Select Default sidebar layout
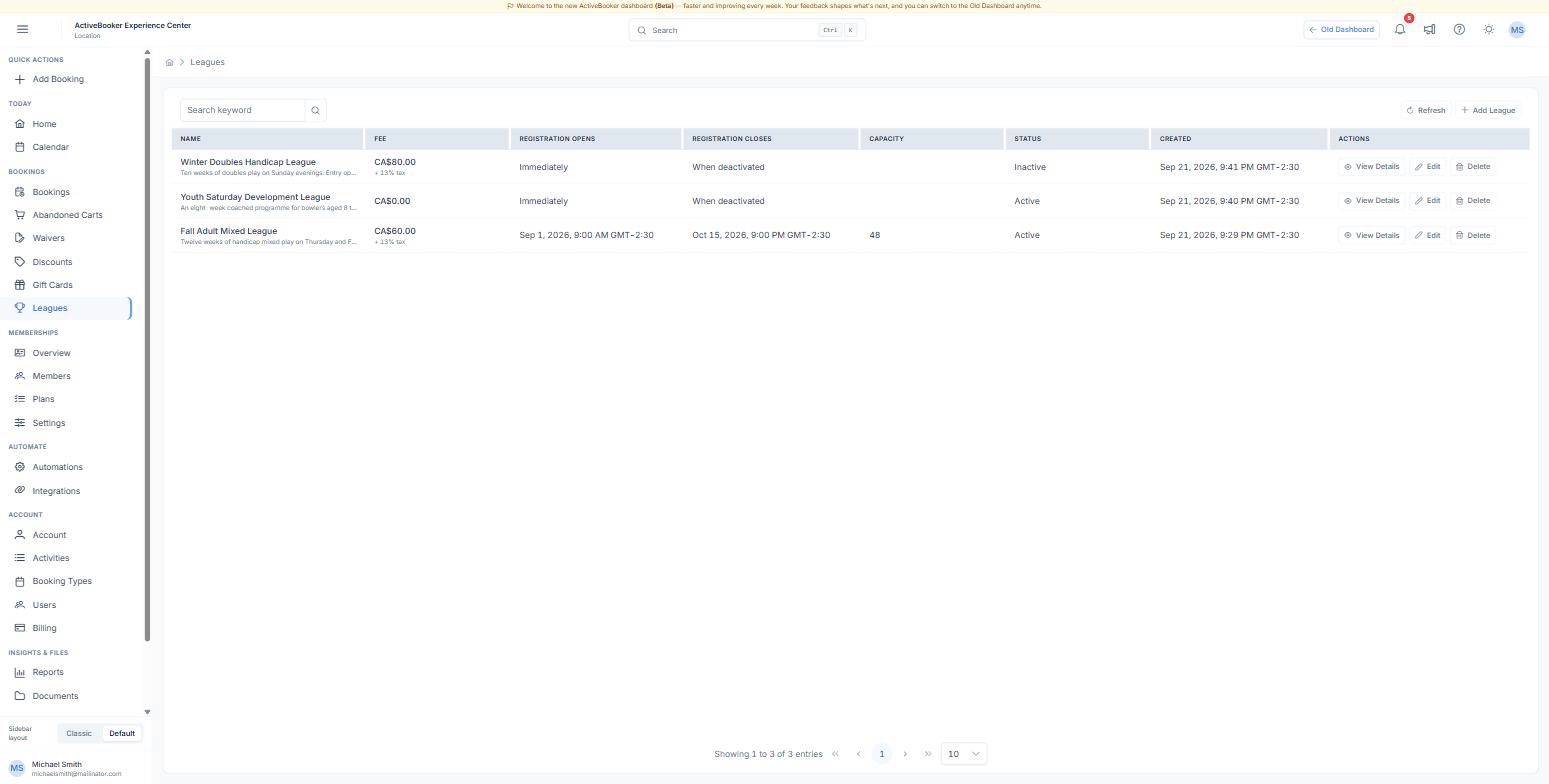 tap(122, 733)
